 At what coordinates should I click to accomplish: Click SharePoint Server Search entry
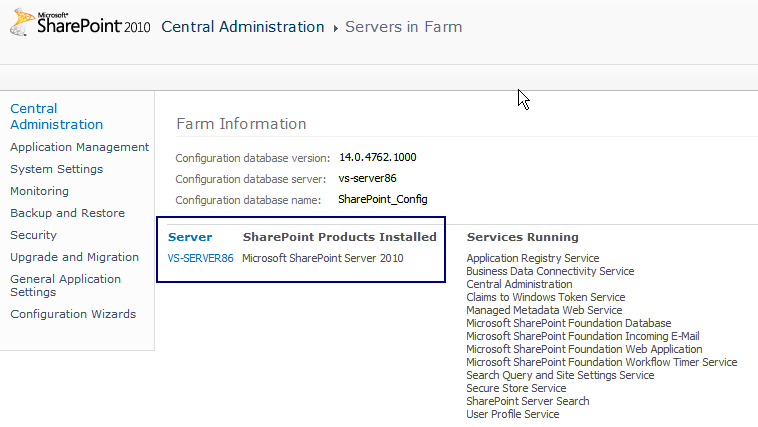528,401
